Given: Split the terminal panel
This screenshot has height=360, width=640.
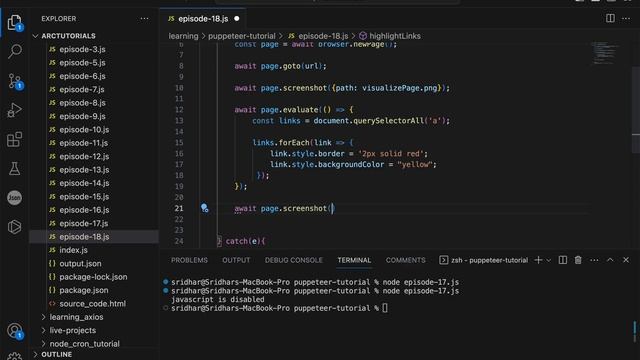Looking at the screenshot, I should pyautogui.click(x=562, y=260).
